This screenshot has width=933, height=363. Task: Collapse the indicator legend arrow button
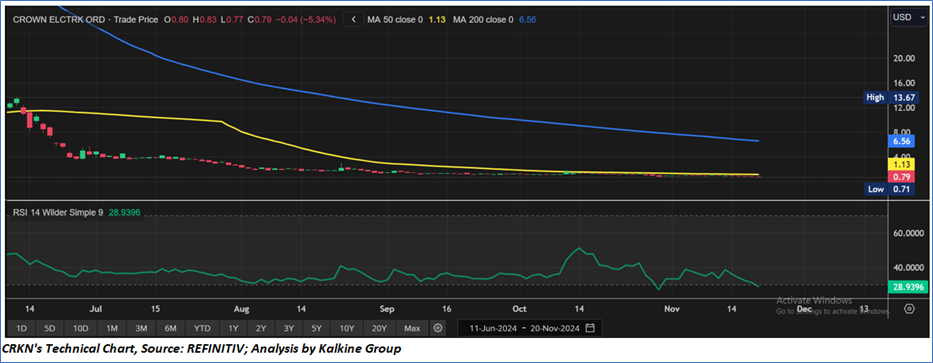click(x=354, y=20)
